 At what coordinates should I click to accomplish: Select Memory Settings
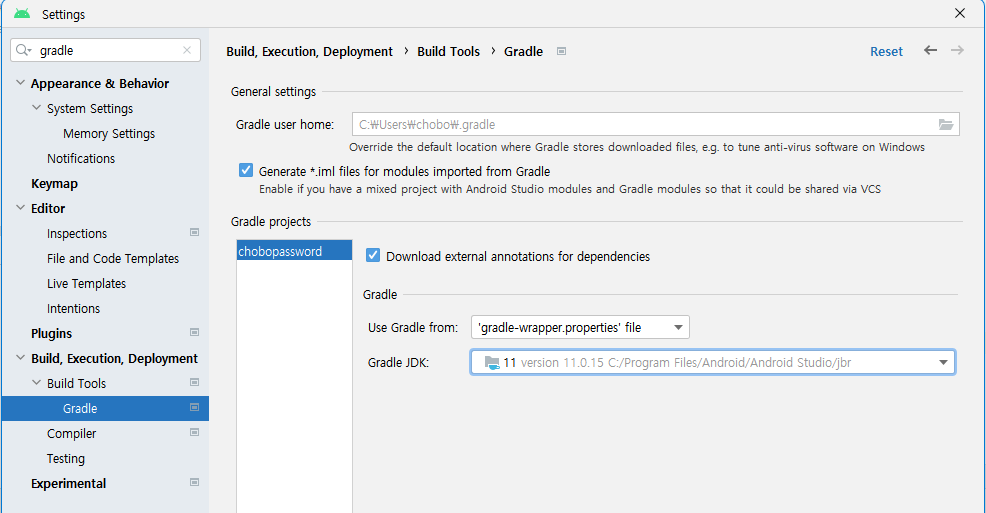point(109,134)
